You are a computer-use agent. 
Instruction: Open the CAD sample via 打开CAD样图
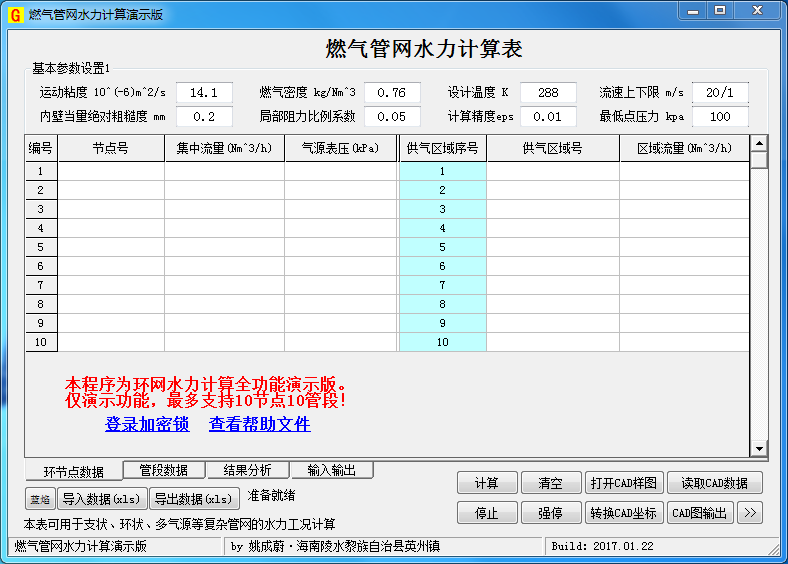[623, 483]
